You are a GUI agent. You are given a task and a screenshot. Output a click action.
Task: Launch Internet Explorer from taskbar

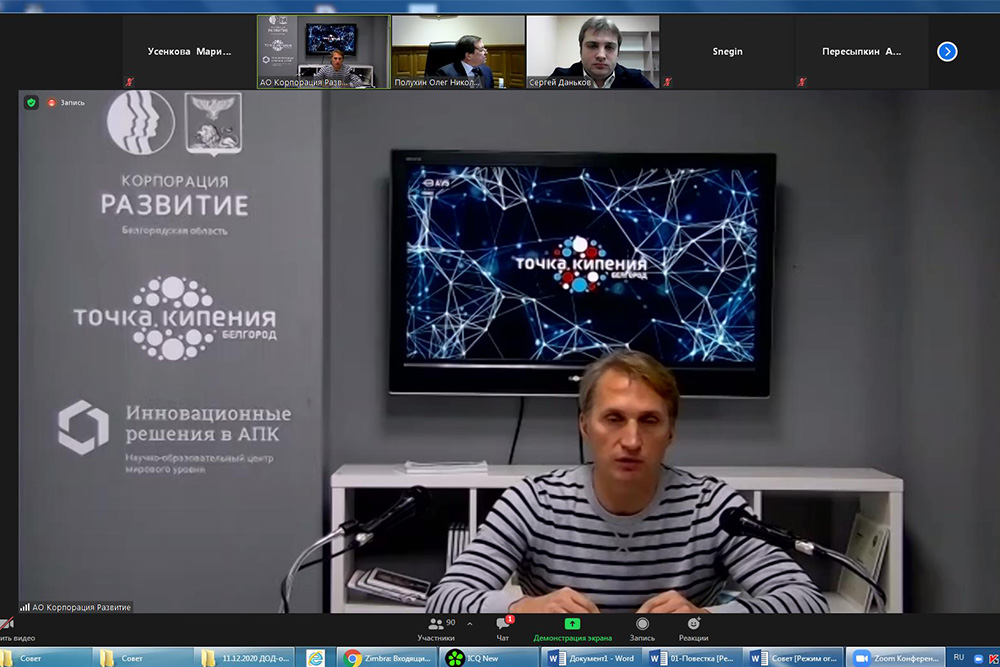coord(316,657)
